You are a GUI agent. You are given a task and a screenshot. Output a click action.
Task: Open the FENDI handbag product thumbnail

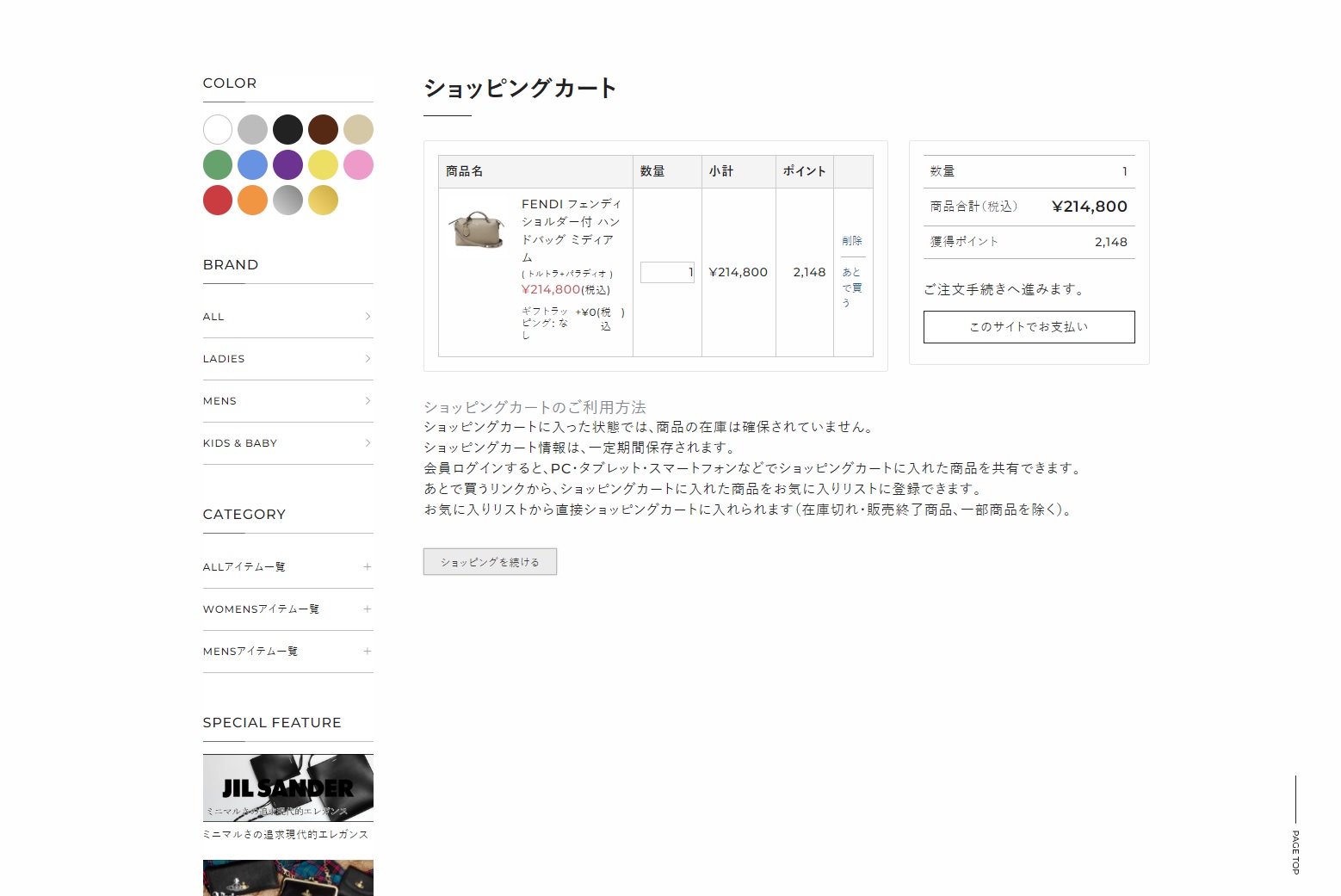point(477,229)
